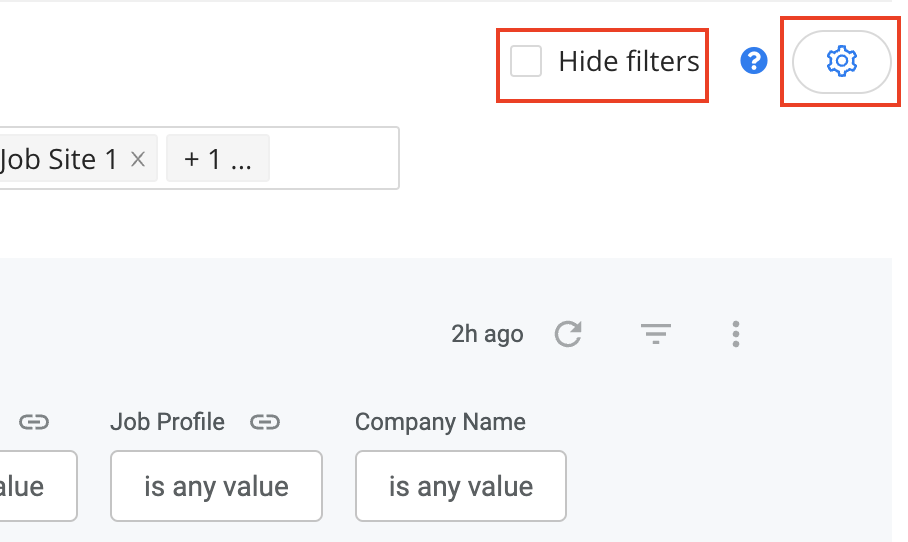Expand the '+ 1 ...' hidden selections chip
908x542 pixels.
(x=218, y=159)
